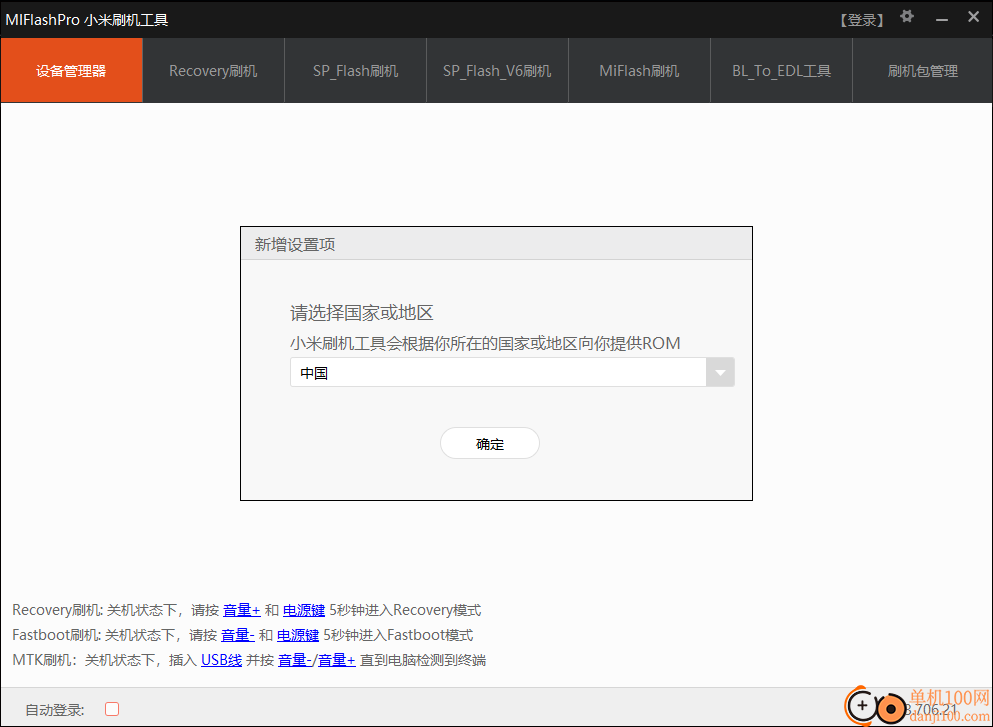The image size is (993, 727).
Task: Click 音量- link in MTK刷机 line
Action: [x=295, y=660]
